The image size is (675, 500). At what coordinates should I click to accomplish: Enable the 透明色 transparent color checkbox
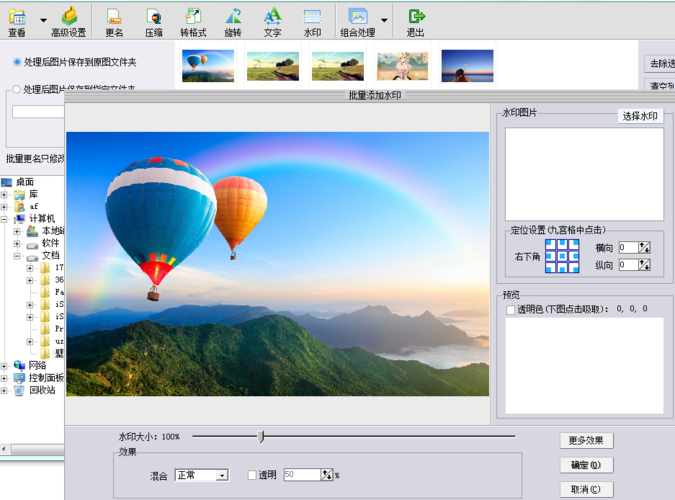[x=511, y=309]
